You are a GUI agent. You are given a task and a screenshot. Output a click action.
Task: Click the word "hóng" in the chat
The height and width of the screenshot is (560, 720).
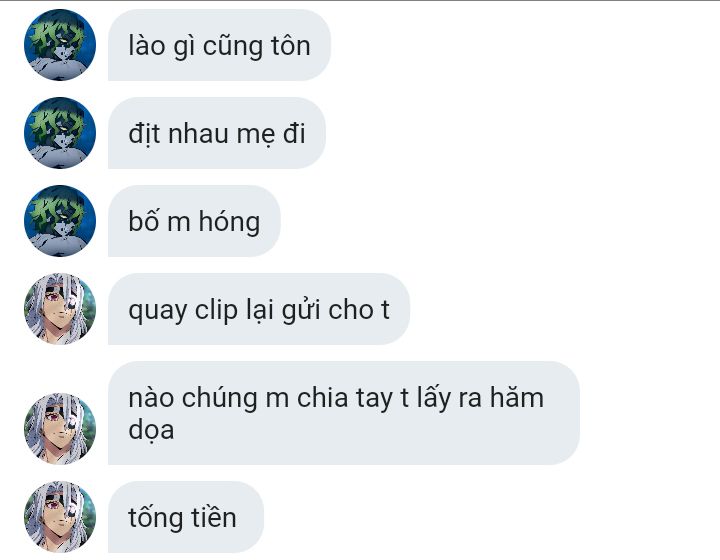[229, 223]
